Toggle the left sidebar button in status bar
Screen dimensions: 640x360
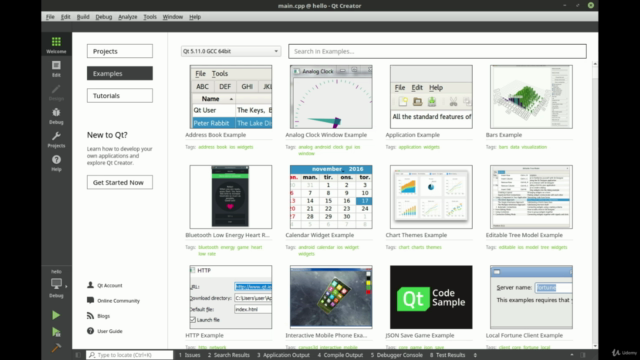point(78,355)
